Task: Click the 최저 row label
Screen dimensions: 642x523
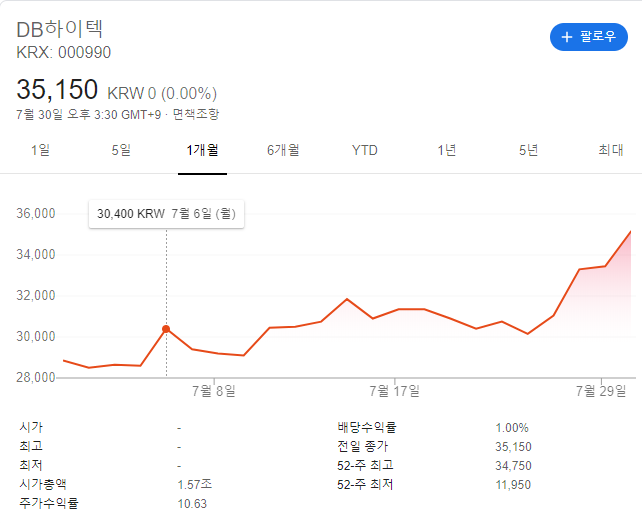Action: 31,465
